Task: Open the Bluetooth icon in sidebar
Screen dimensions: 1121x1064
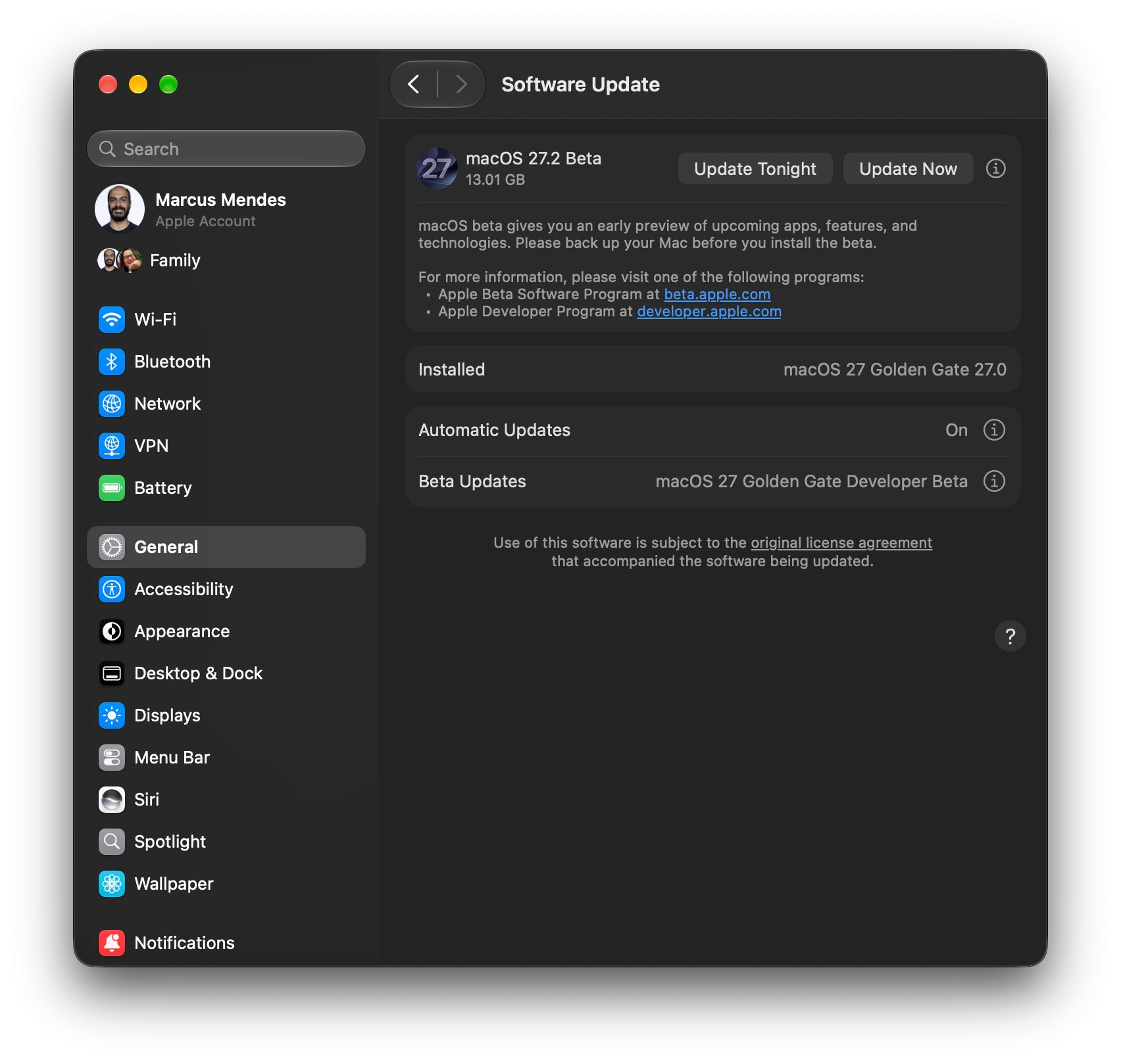Action: point(112,362)
